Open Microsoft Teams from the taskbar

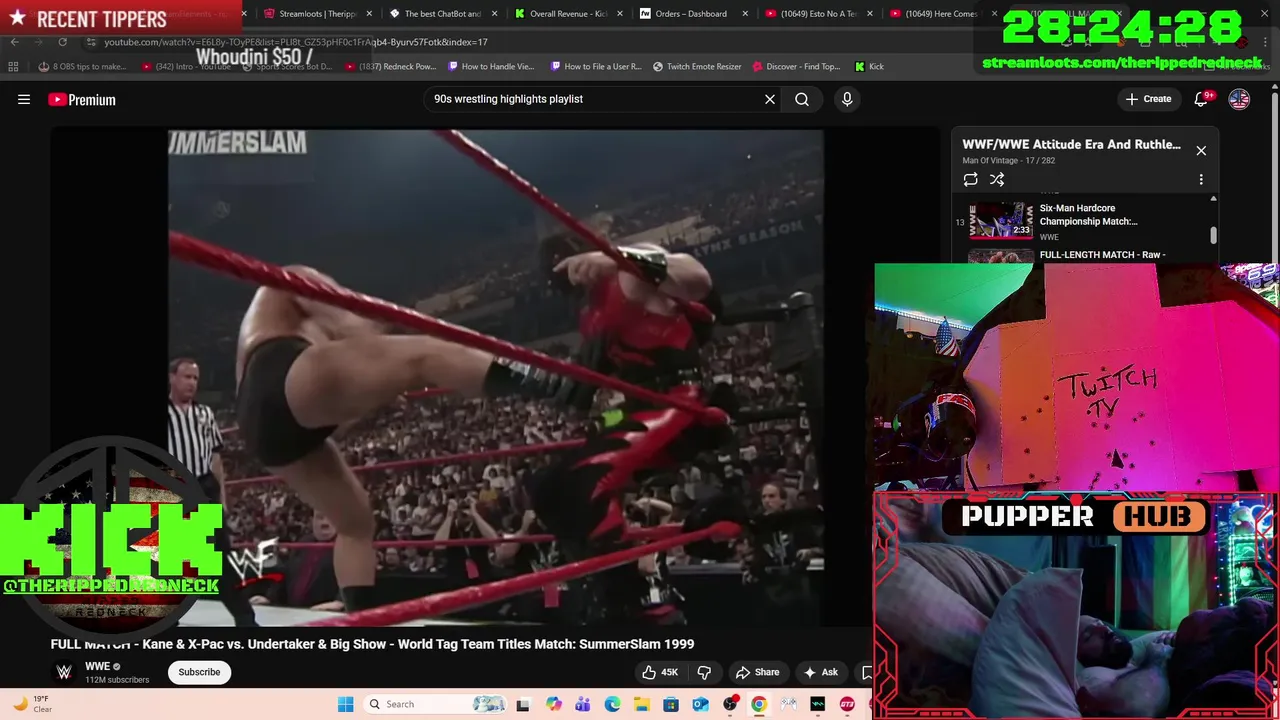point(583,704)
